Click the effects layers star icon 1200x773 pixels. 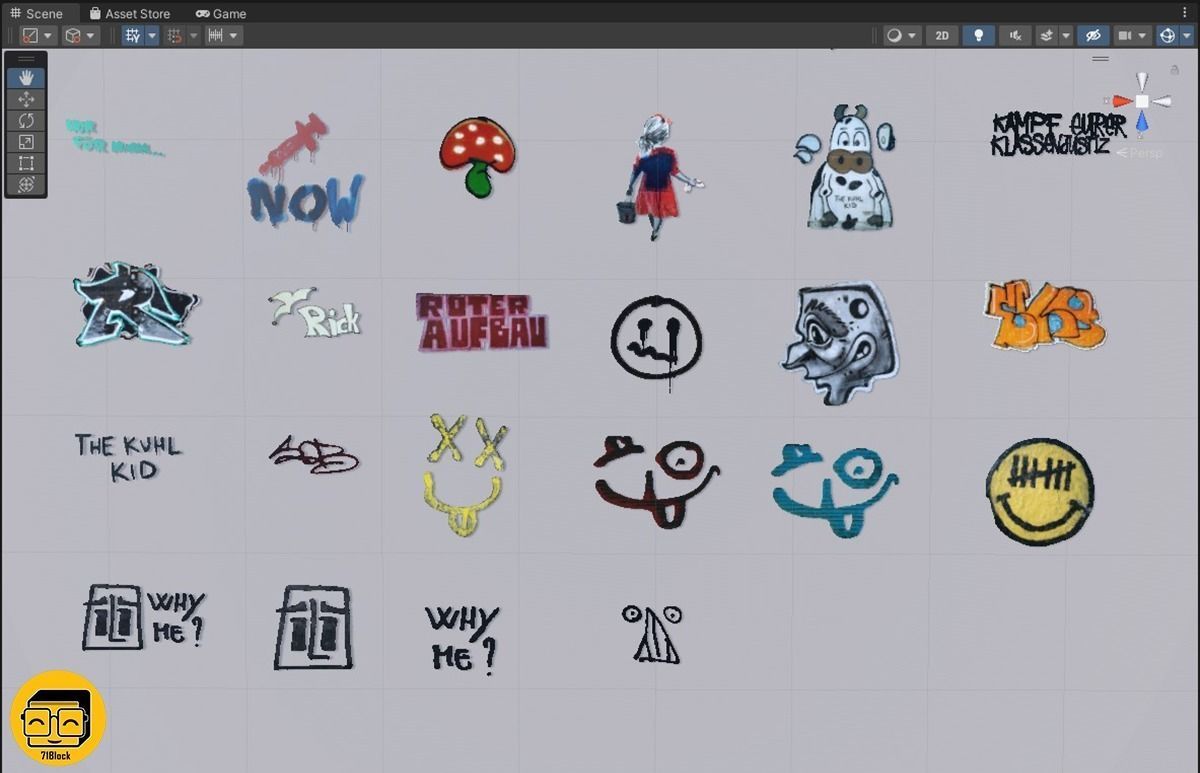point(1047,35)
